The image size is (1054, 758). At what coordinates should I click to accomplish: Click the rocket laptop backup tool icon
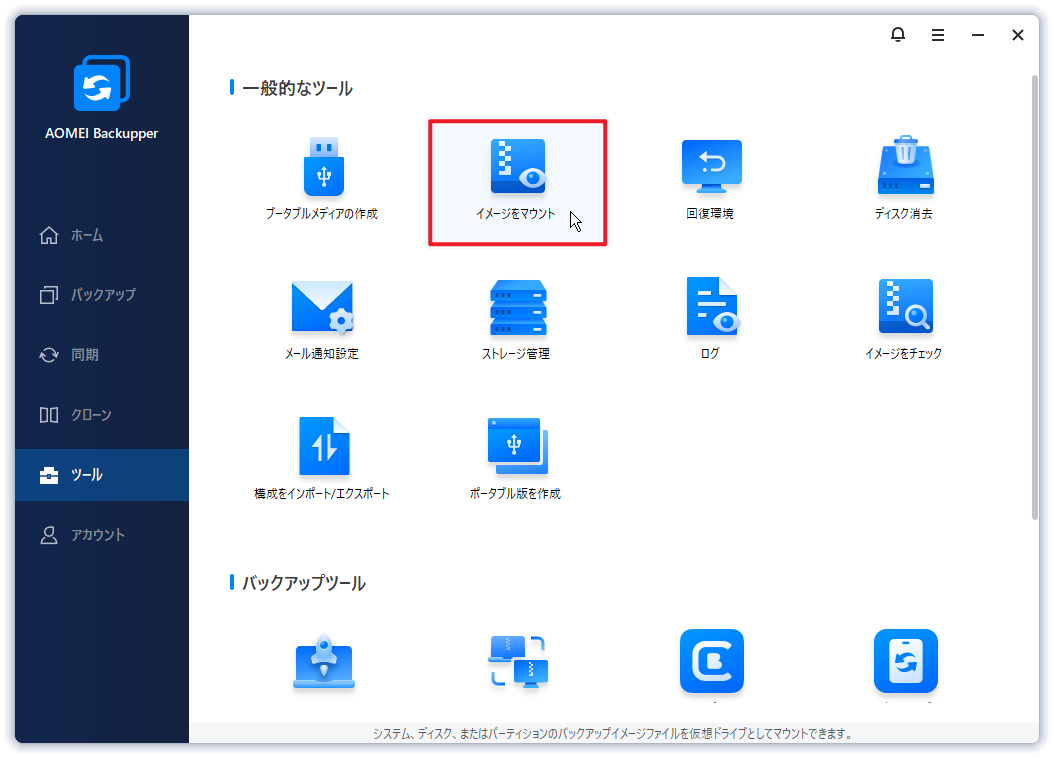point(324,662)
